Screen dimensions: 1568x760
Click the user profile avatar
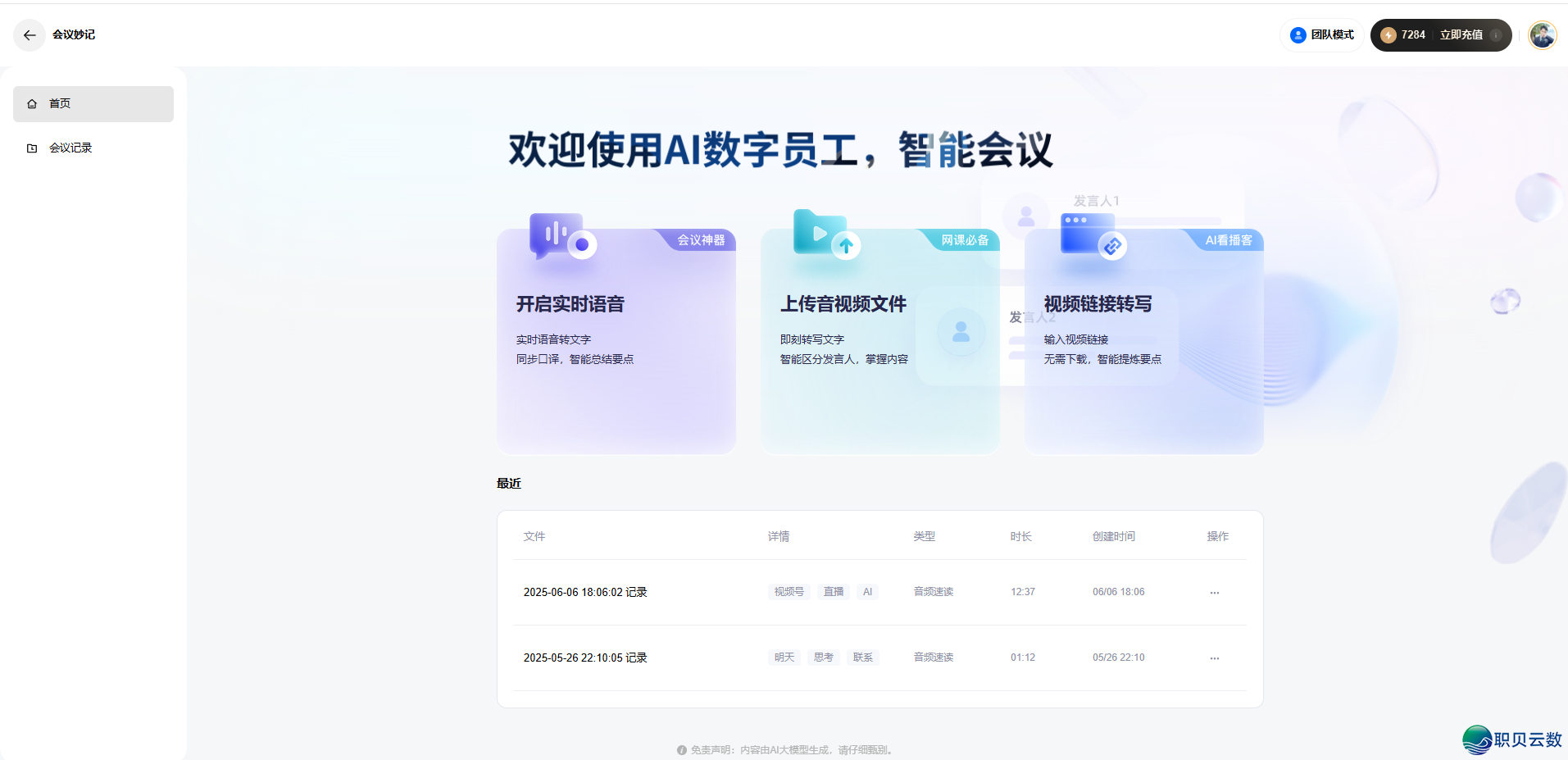coord(1542,35)
